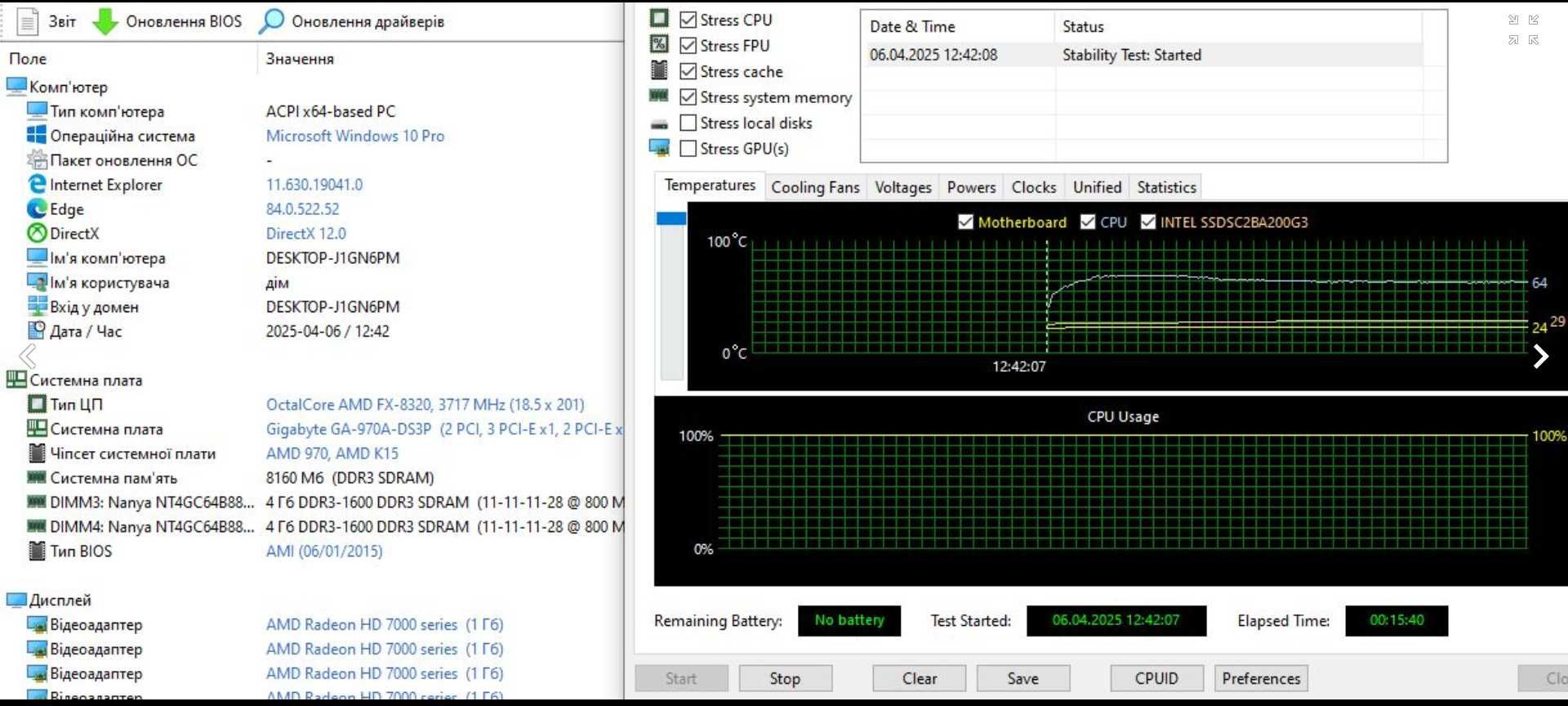Click the DirectX icon
This screenshot has height=706, width=1568.
click(x=37, y=234)
